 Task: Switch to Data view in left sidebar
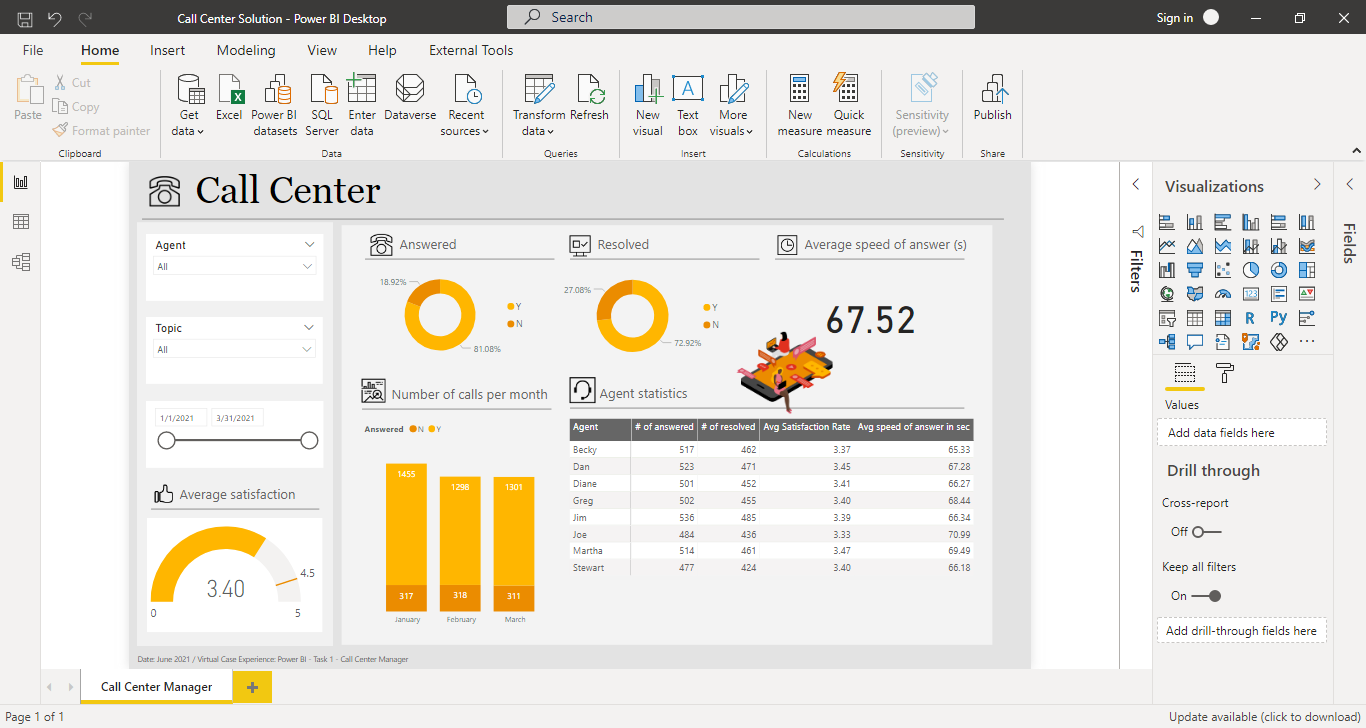pos(20,222)
